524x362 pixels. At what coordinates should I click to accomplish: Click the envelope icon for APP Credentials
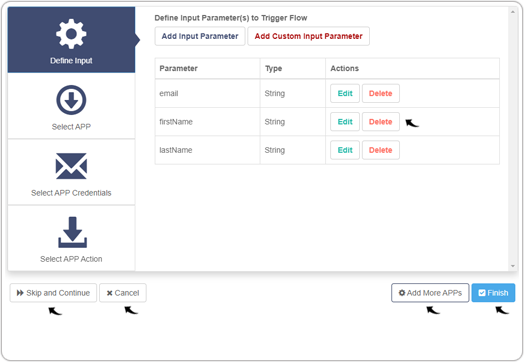[x=71, y=166]
